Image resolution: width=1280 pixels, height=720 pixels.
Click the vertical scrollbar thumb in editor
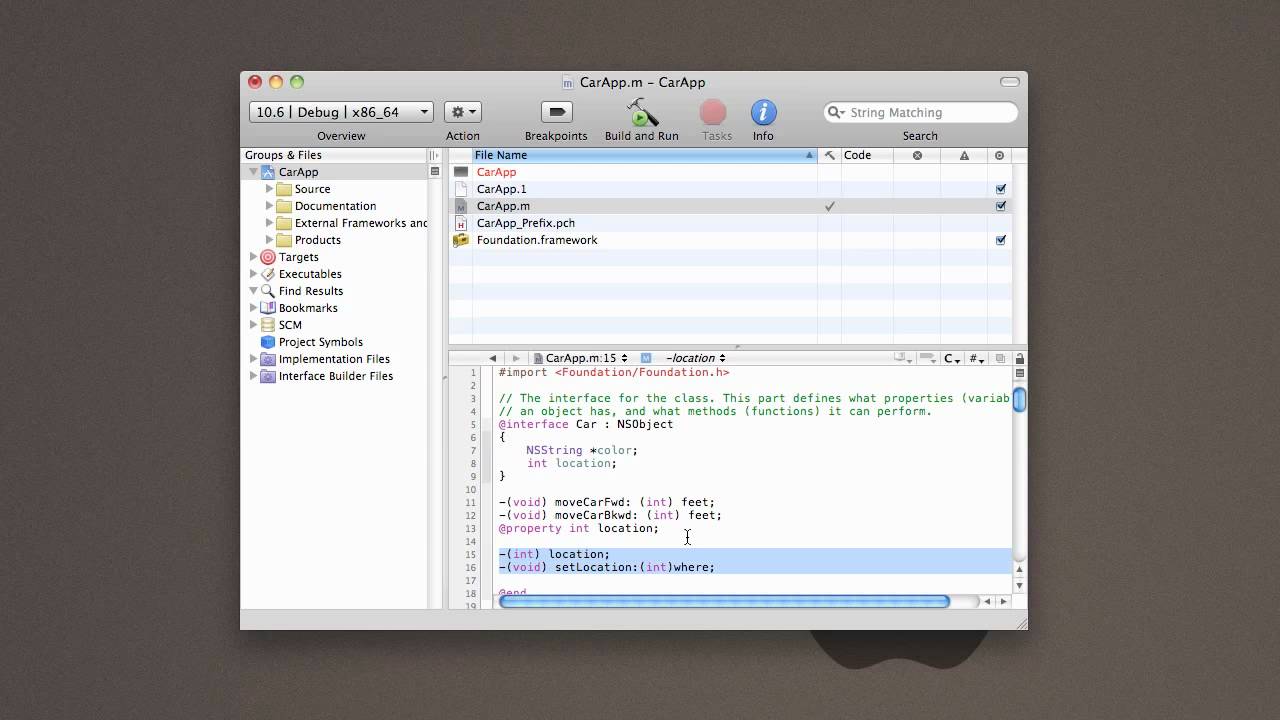click(x=1020, y=399)
